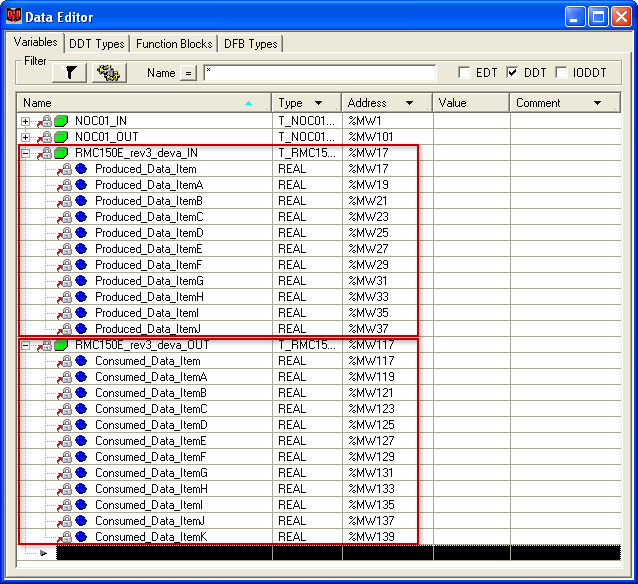The height and width of the screenshot is (584, 638).
Task: Select the Consumed_Data_ItemA row name
Action: (x=151, y=377)
